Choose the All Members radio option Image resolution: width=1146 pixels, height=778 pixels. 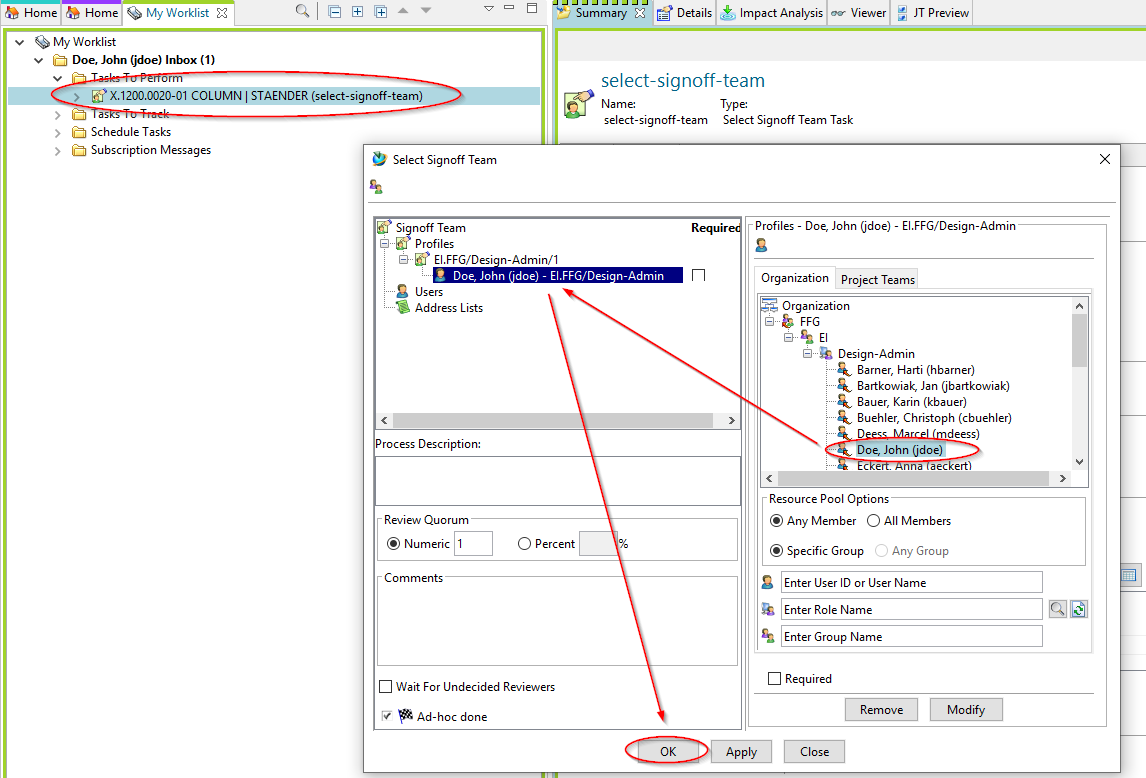[x=873, y=521]
